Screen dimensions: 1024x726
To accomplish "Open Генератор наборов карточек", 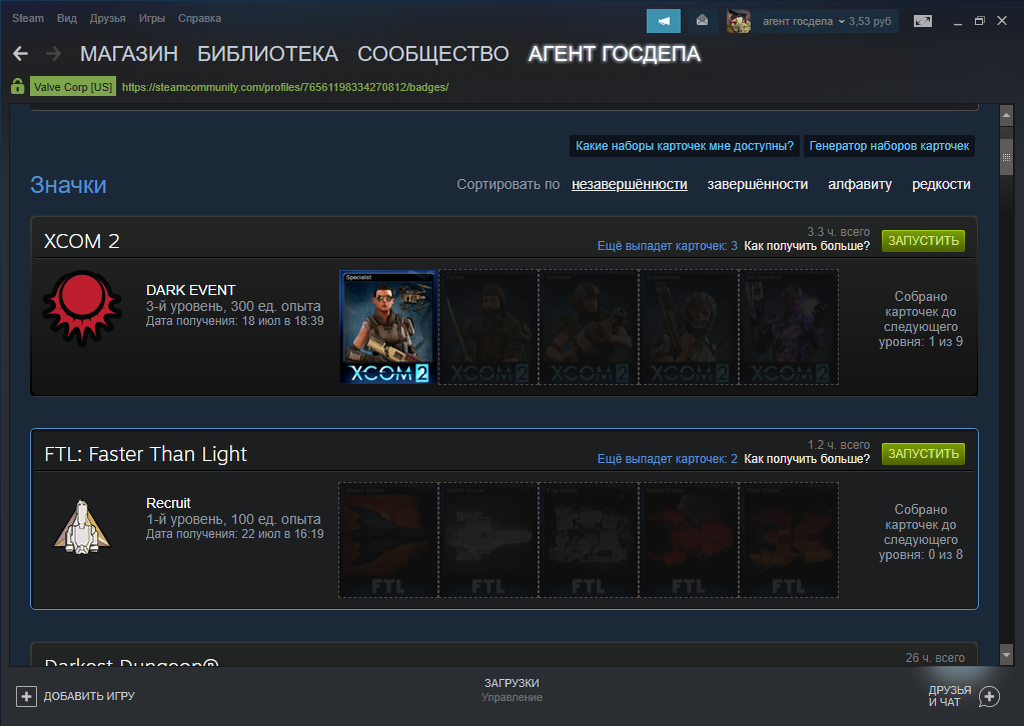I will [889, 146].
